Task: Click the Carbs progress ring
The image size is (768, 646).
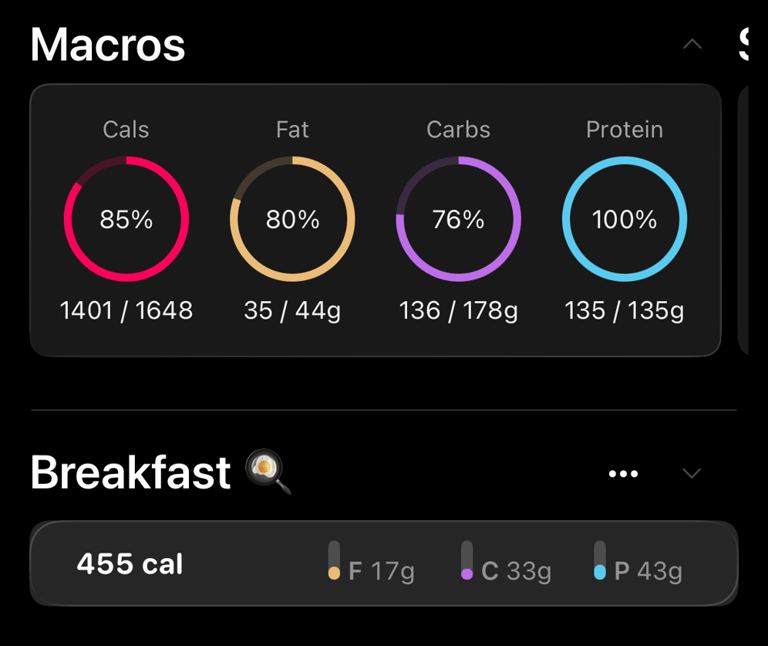Action: click(x=458, y=219)
